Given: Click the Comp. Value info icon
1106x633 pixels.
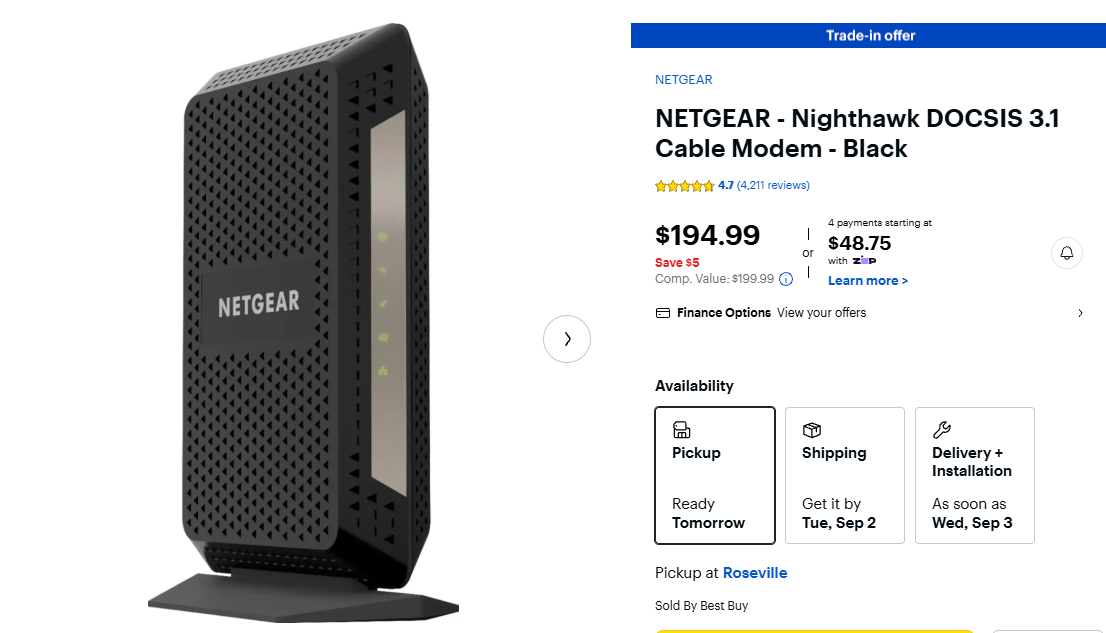Looking at the screenshot, I should coord(786,279).
